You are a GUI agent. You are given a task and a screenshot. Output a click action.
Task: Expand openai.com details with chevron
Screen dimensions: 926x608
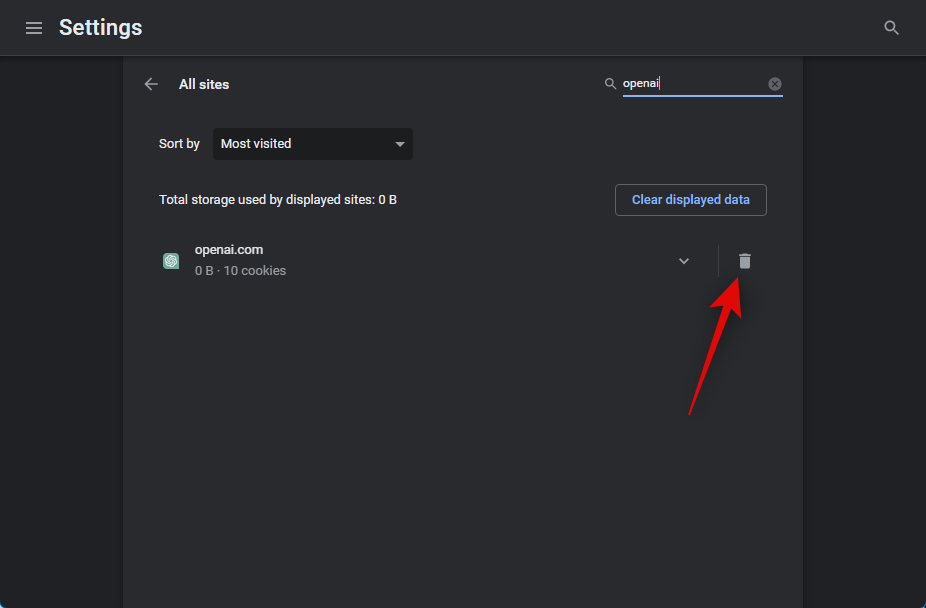click(x=684, y=261)
